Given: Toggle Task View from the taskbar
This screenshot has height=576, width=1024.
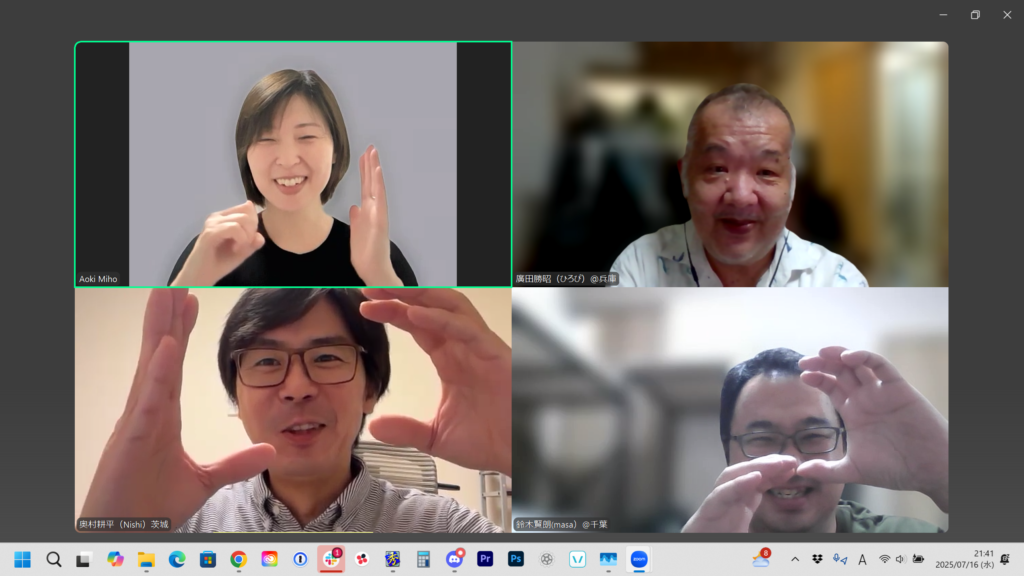Looking at the screenshot, I should [x=85, y=559].
